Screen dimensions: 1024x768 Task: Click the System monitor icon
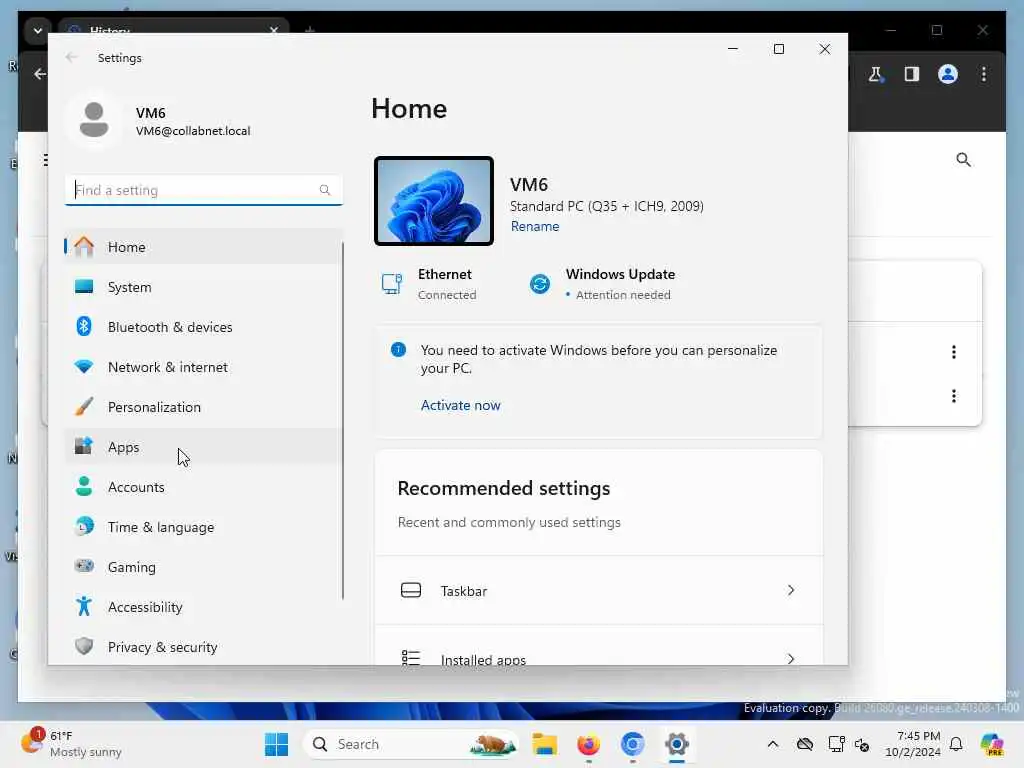84,286
